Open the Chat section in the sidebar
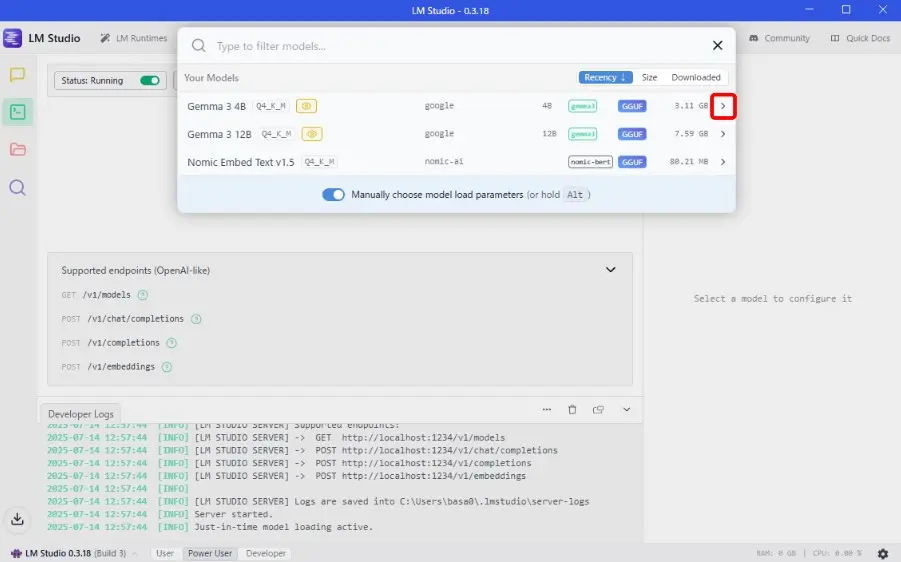This screenshot has width=901, height=562. click(17, 75)
